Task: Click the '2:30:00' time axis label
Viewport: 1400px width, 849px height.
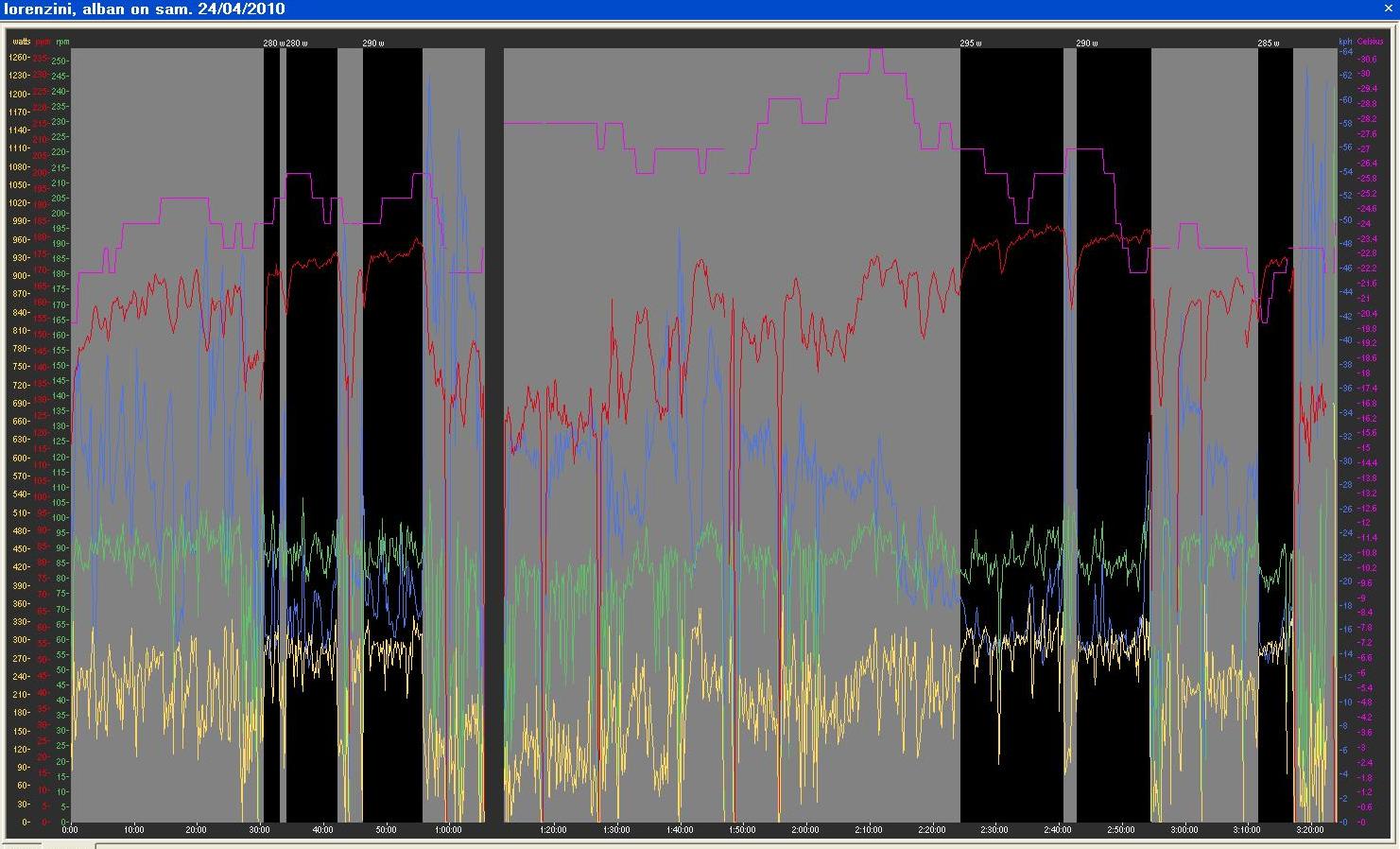Action: tap(994, 830)
